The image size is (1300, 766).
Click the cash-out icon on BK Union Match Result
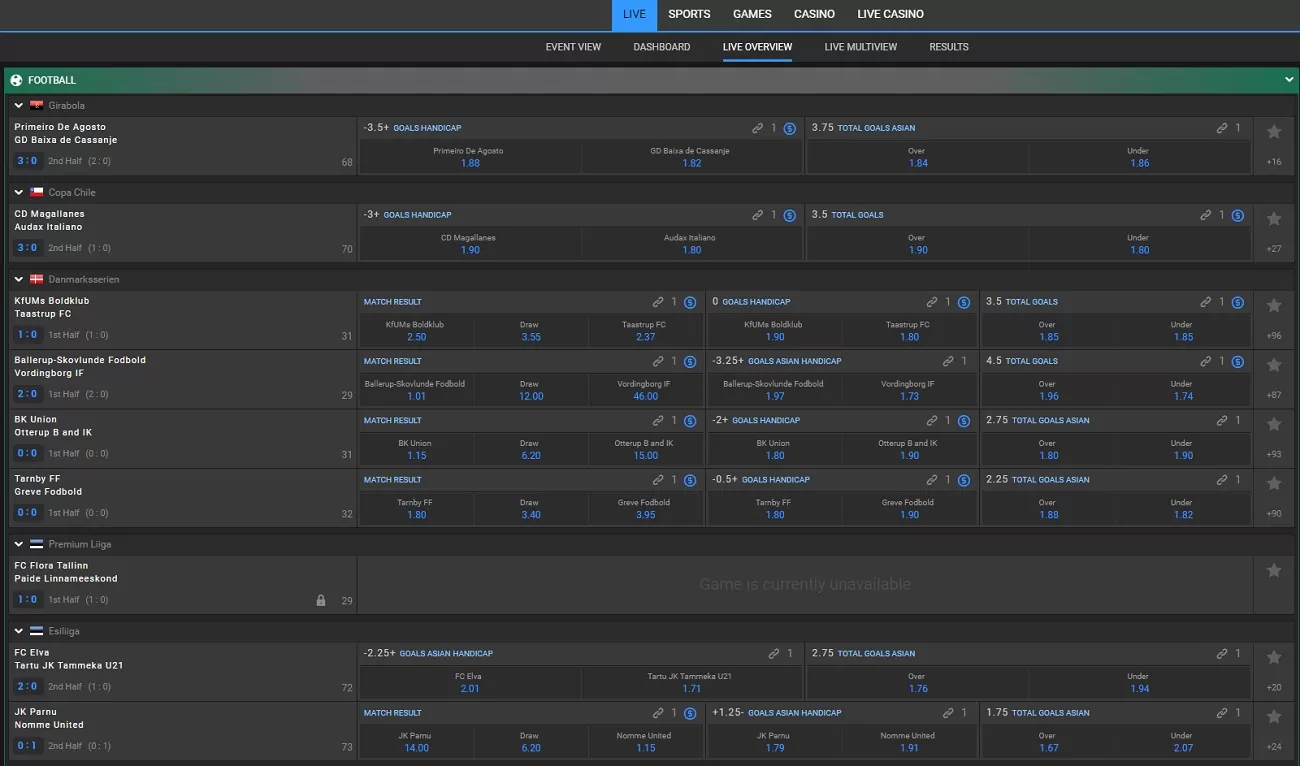690,421
